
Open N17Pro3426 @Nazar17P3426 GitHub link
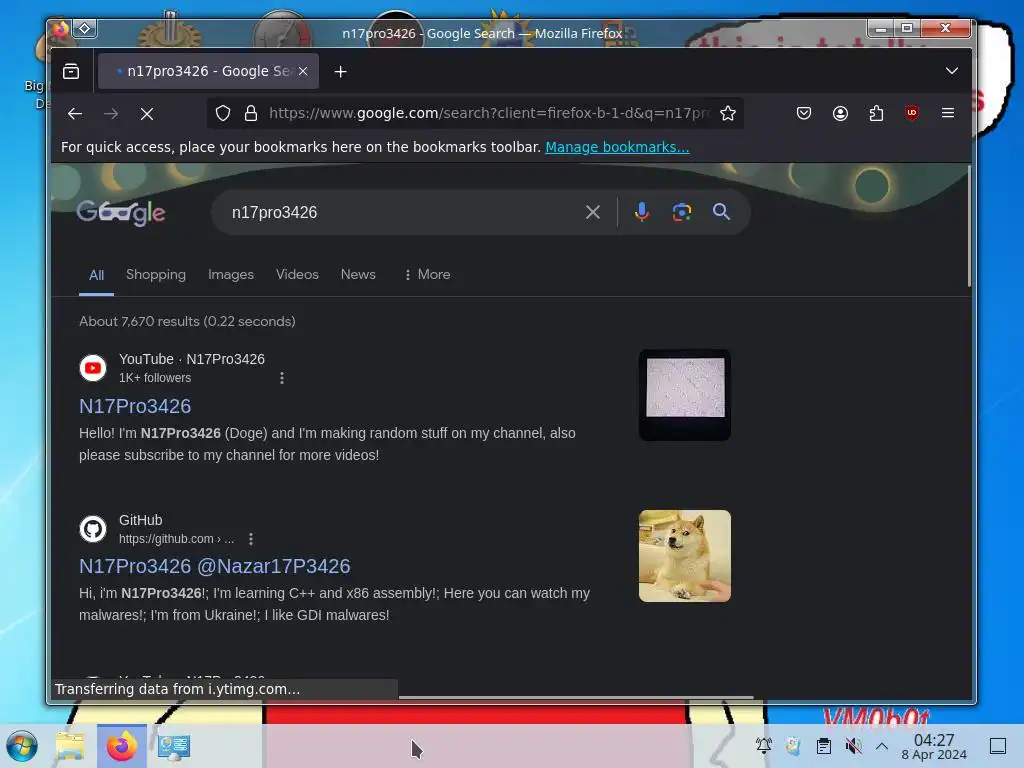tap(215, 566)
